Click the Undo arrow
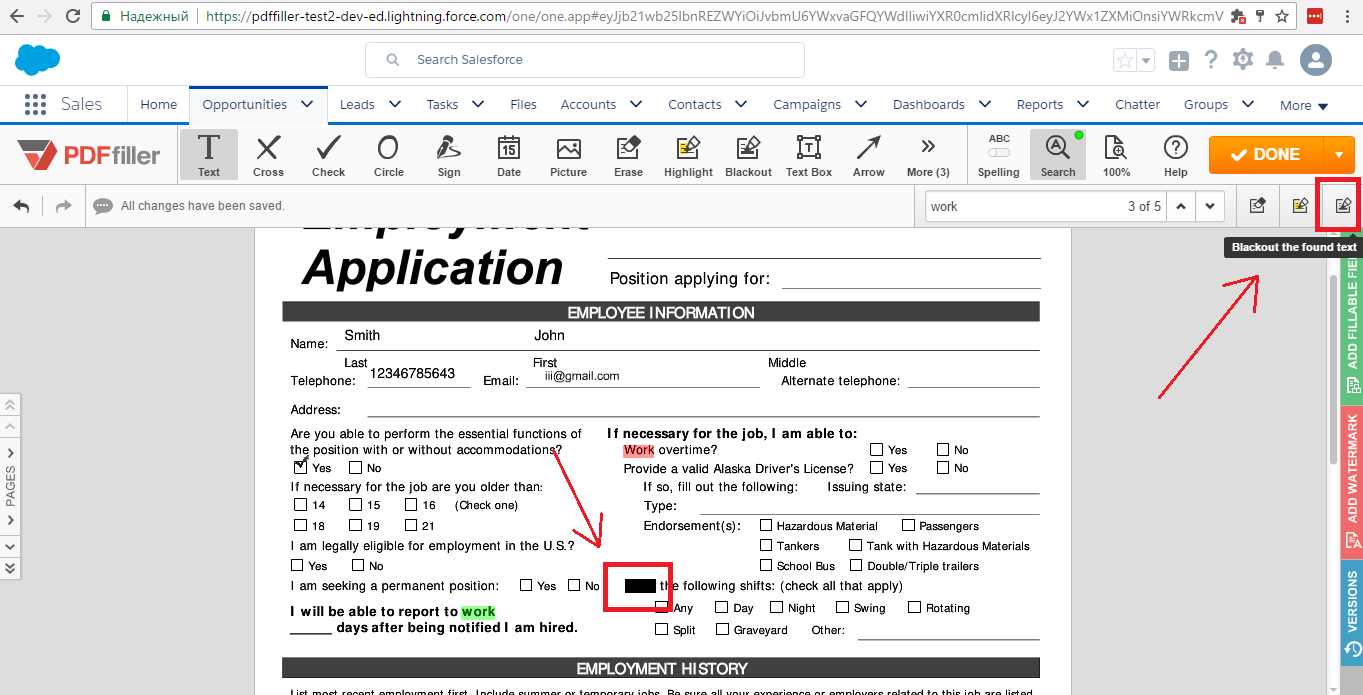This screenshot has width=1363, height=695. (21, 206)
